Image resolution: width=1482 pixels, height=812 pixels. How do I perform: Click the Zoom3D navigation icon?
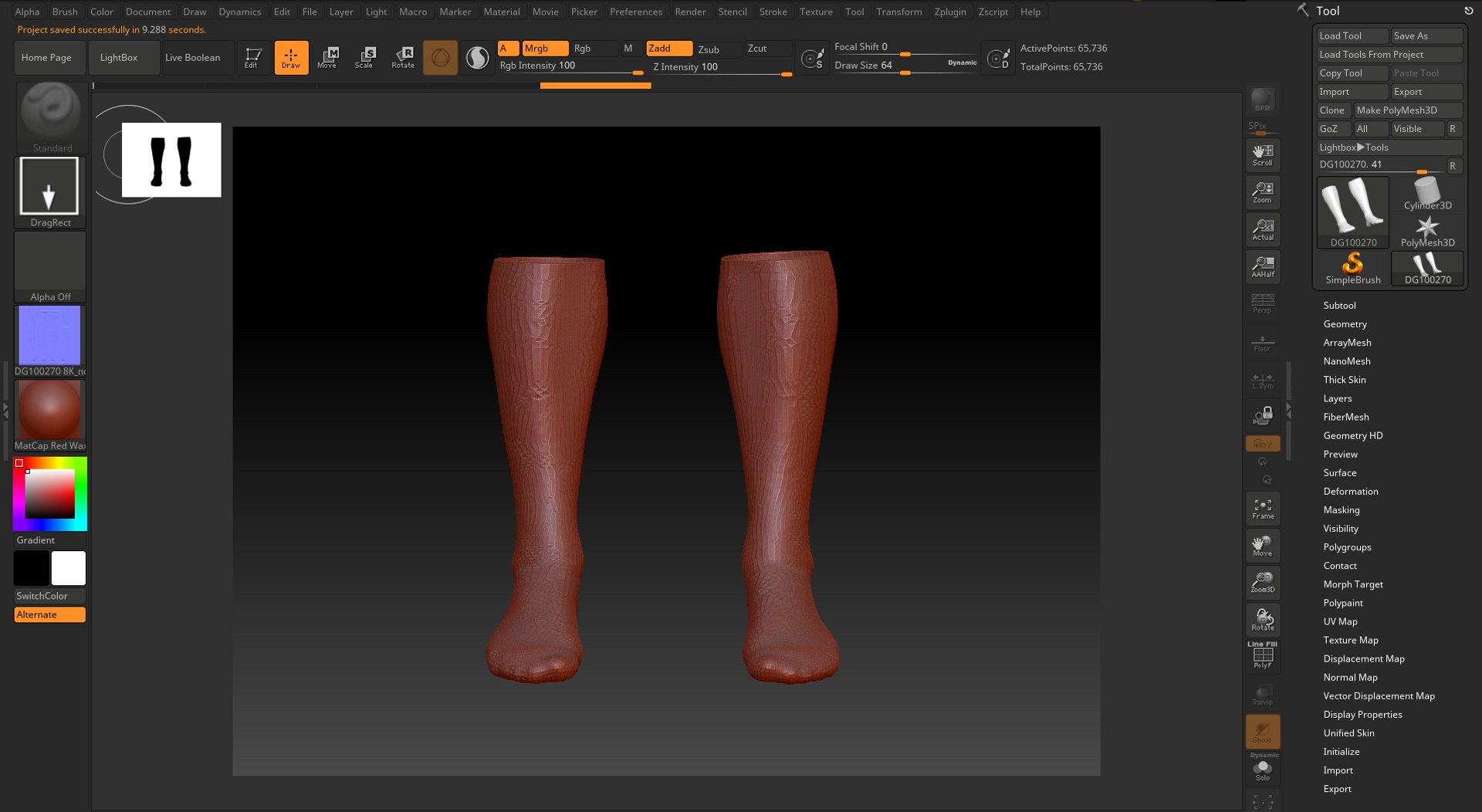[x=1263, y=583]
